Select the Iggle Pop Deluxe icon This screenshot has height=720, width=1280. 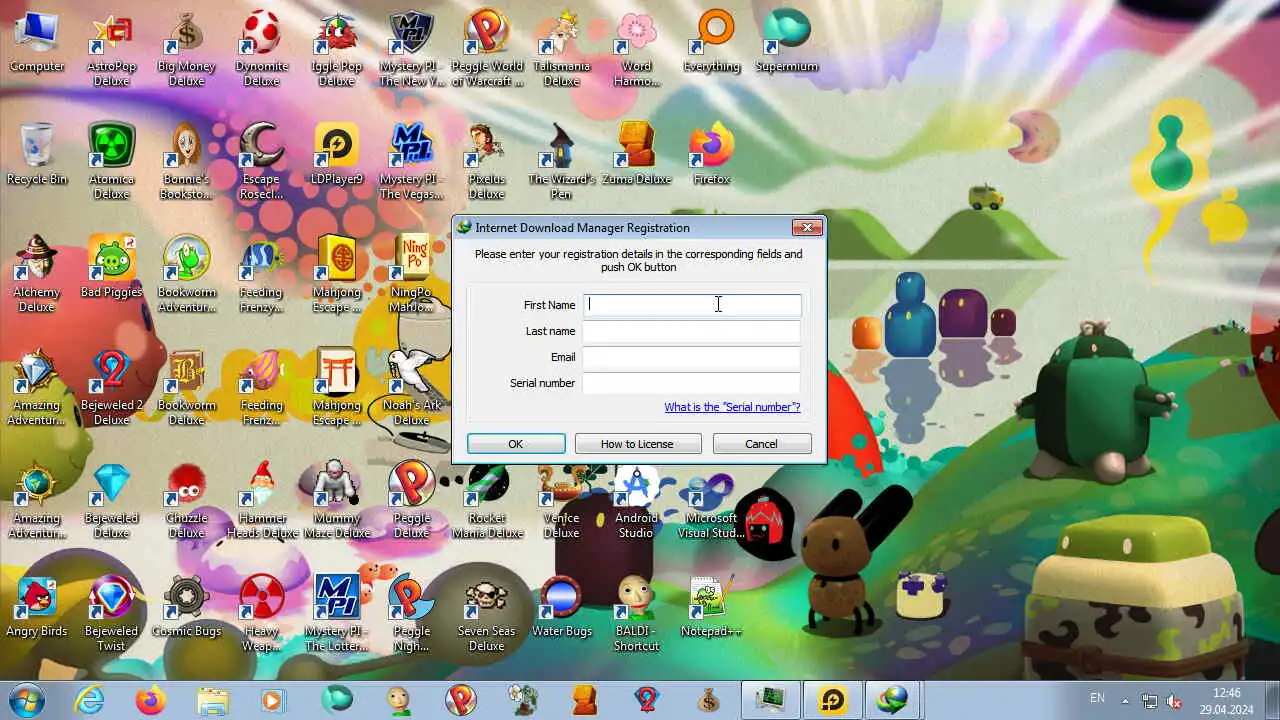(336, 48)
